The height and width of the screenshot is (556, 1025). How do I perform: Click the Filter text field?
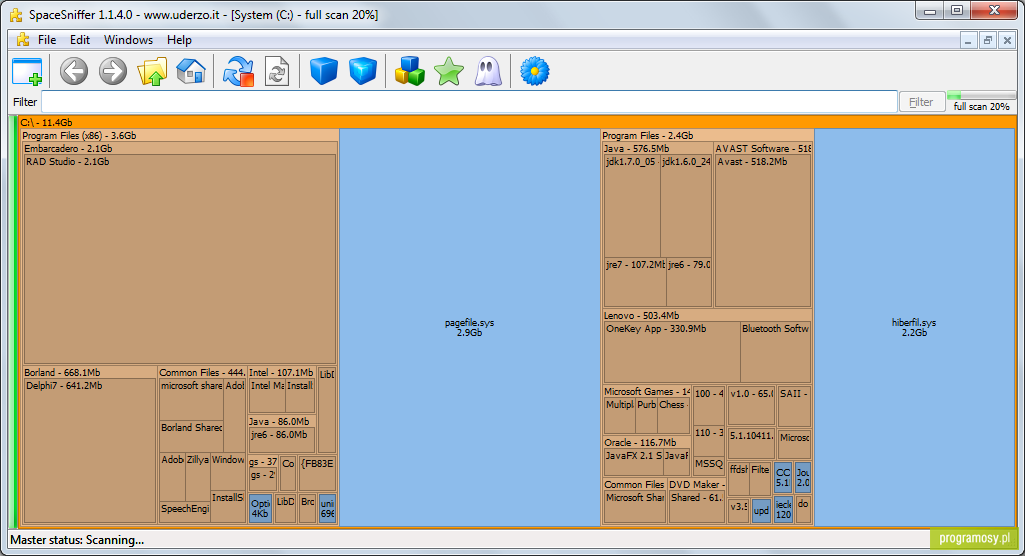tap(469, 102)
